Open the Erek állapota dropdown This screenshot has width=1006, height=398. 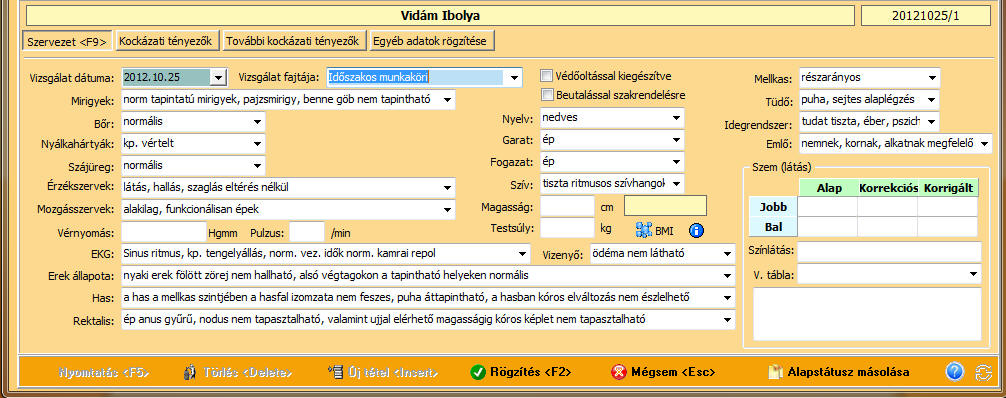tap(726, 275)
